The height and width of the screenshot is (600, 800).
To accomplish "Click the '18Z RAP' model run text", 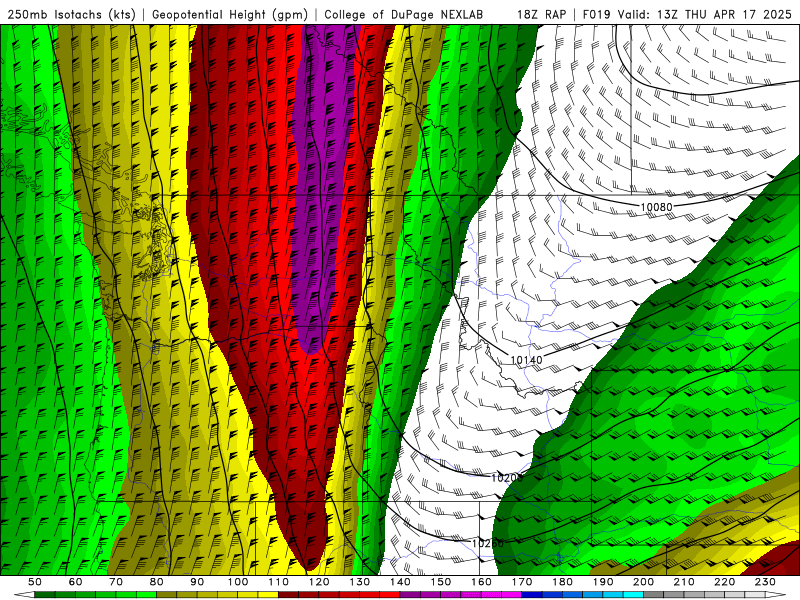I will pyautogui.click(x=541, y=14).
